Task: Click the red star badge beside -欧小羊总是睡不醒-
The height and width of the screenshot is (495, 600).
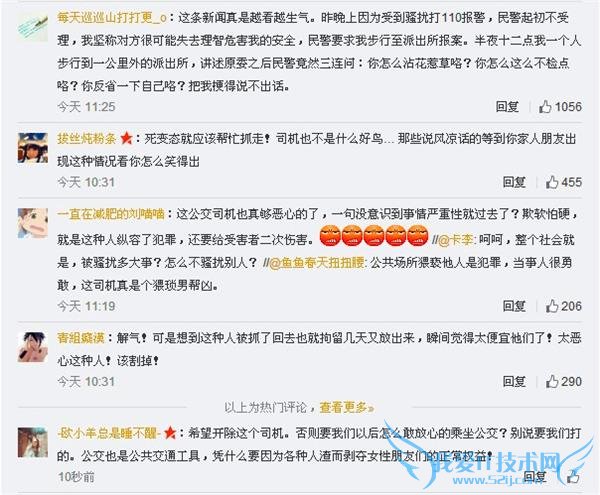Action: [170, 433]
